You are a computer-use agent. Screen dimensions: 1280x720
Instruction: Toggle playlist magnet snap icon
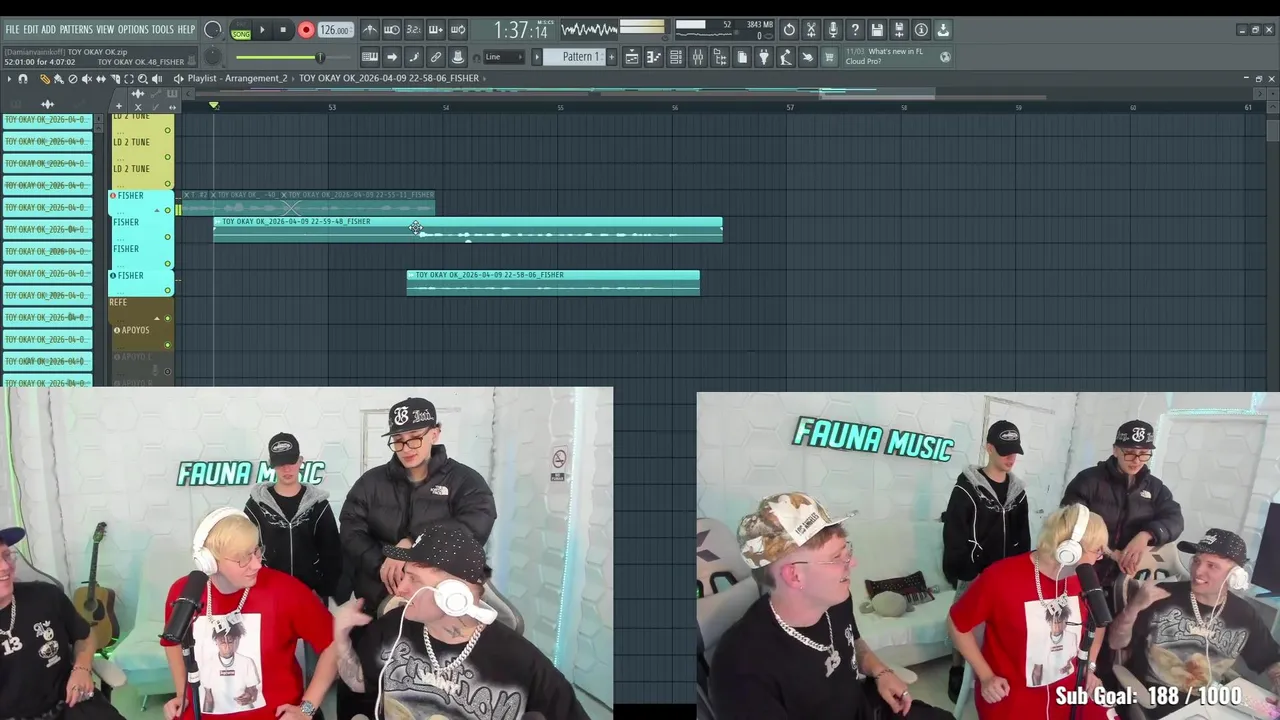click(x=22, y=78)
